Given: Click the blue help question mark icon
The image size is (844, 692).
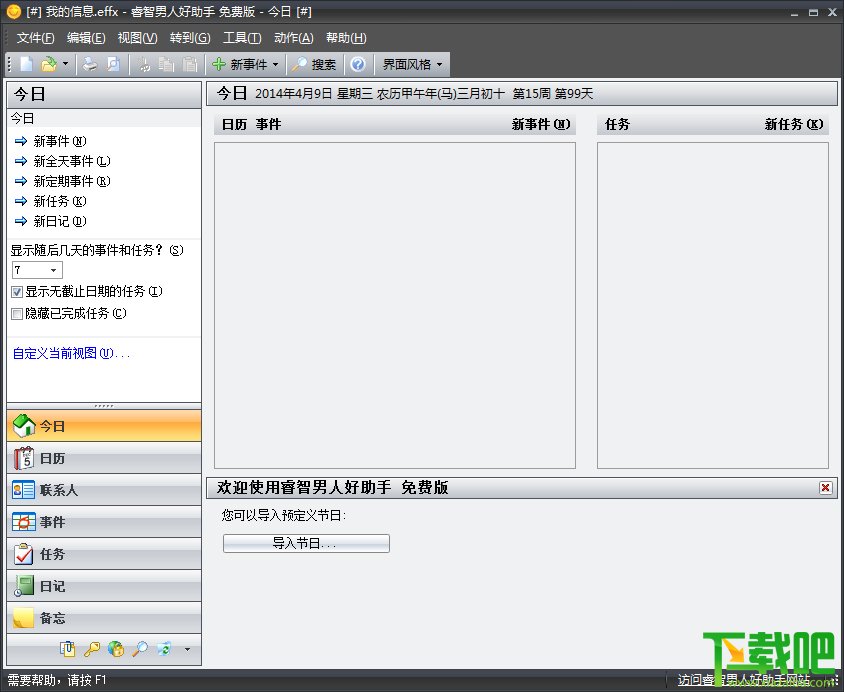Looking at the screenshot, I should 358,65.
